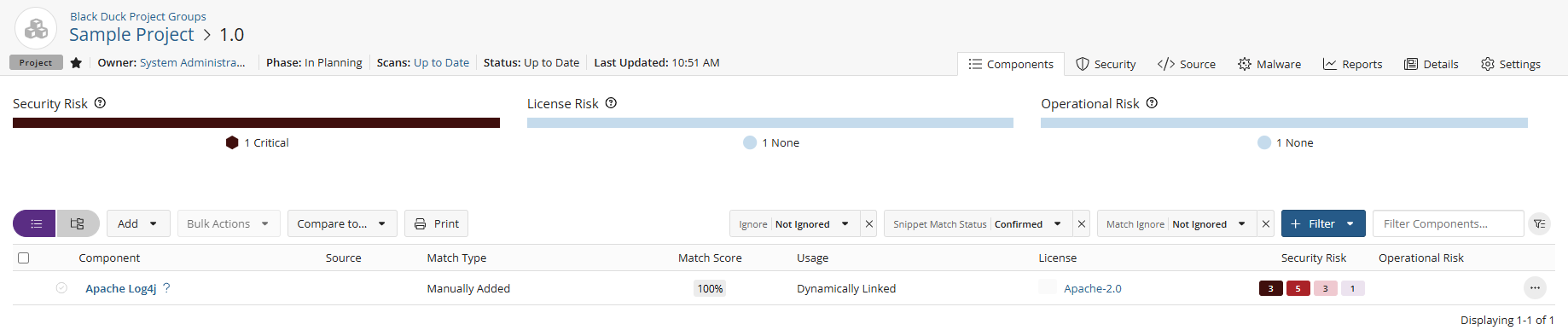Open three-dot actions menu for Apache Log4j
The width and height of the screenshot is (1568, 330).
point(1535,288)
